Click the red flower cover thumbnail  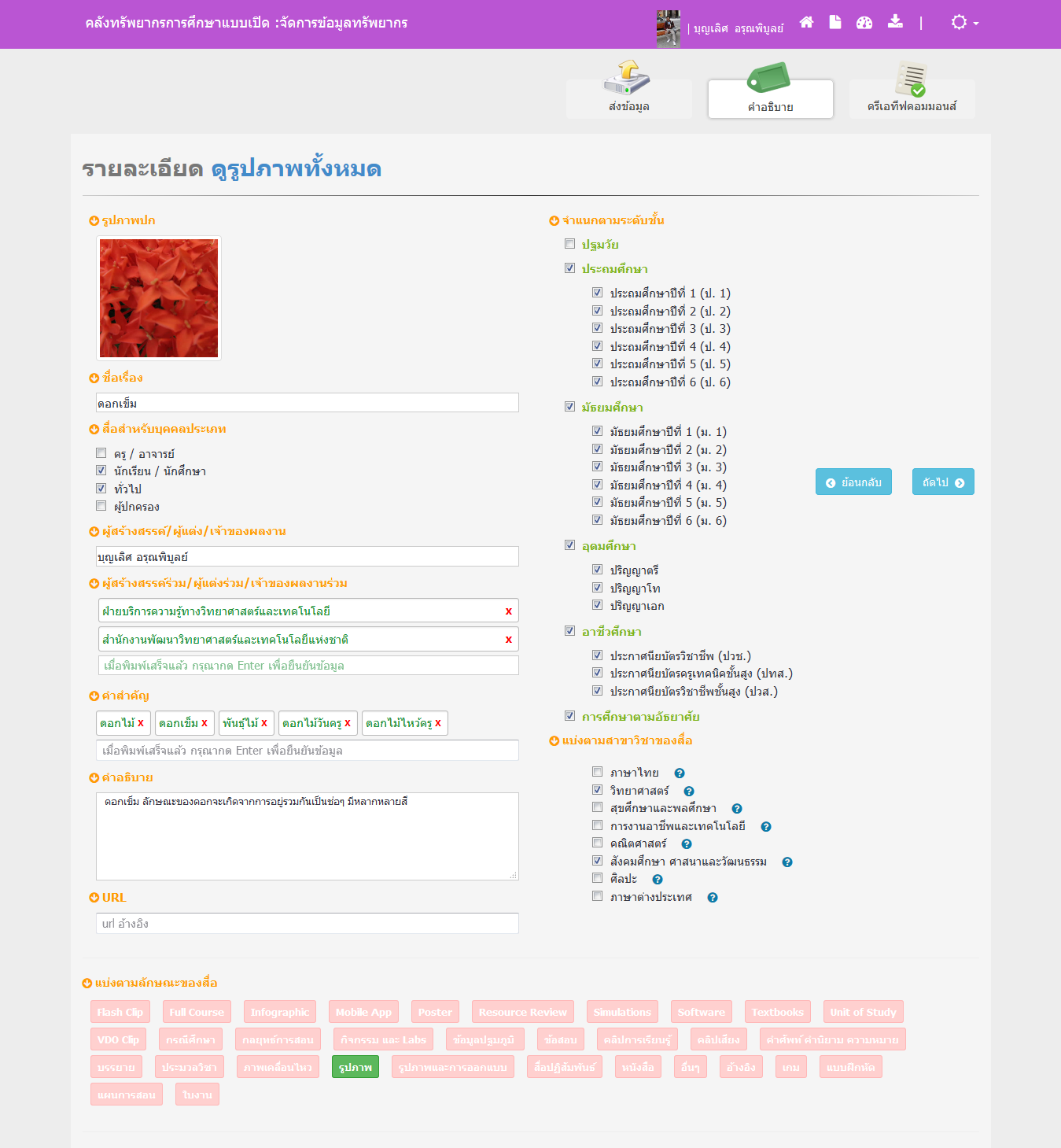(159, 298)
